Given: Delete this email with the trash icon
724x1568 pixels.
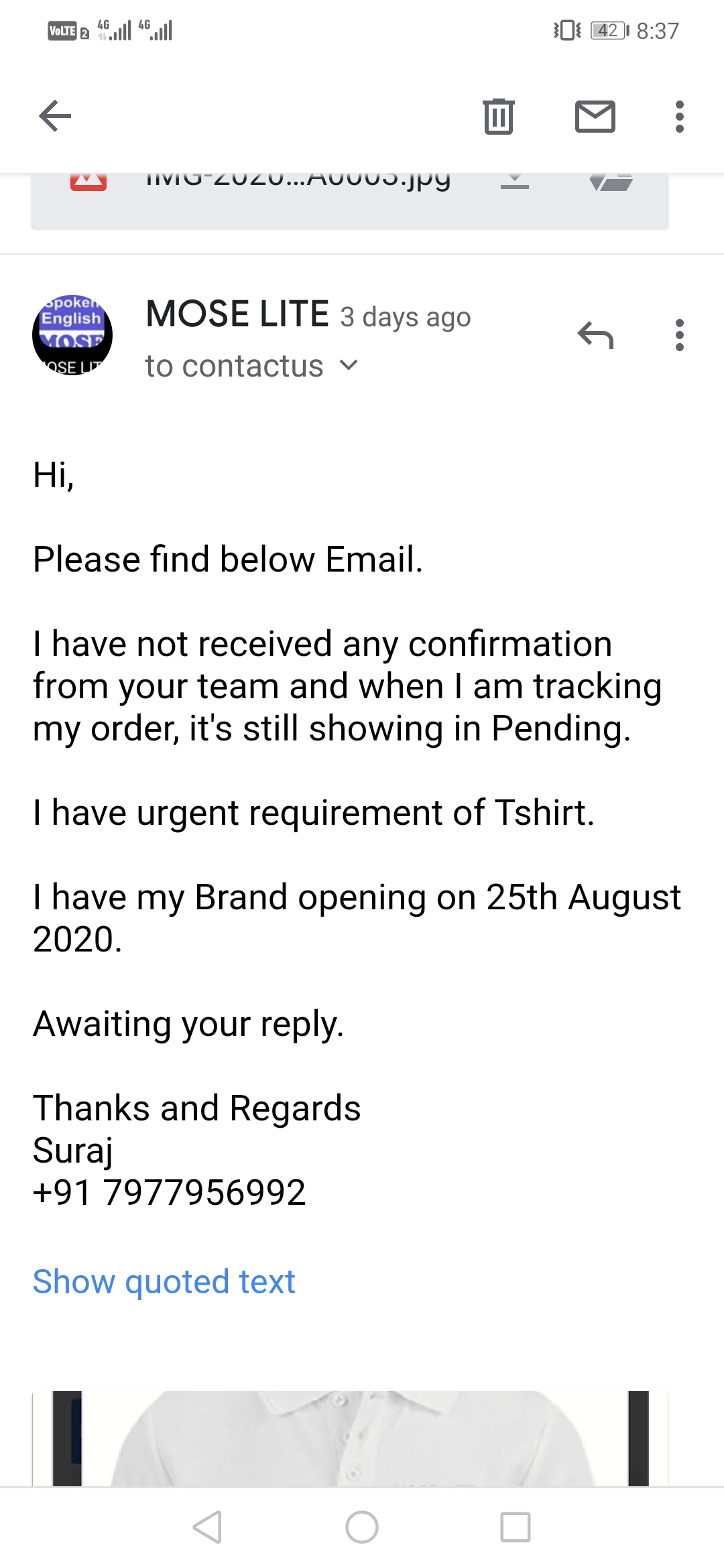Looking at the screenshot, I should point(499,116).
